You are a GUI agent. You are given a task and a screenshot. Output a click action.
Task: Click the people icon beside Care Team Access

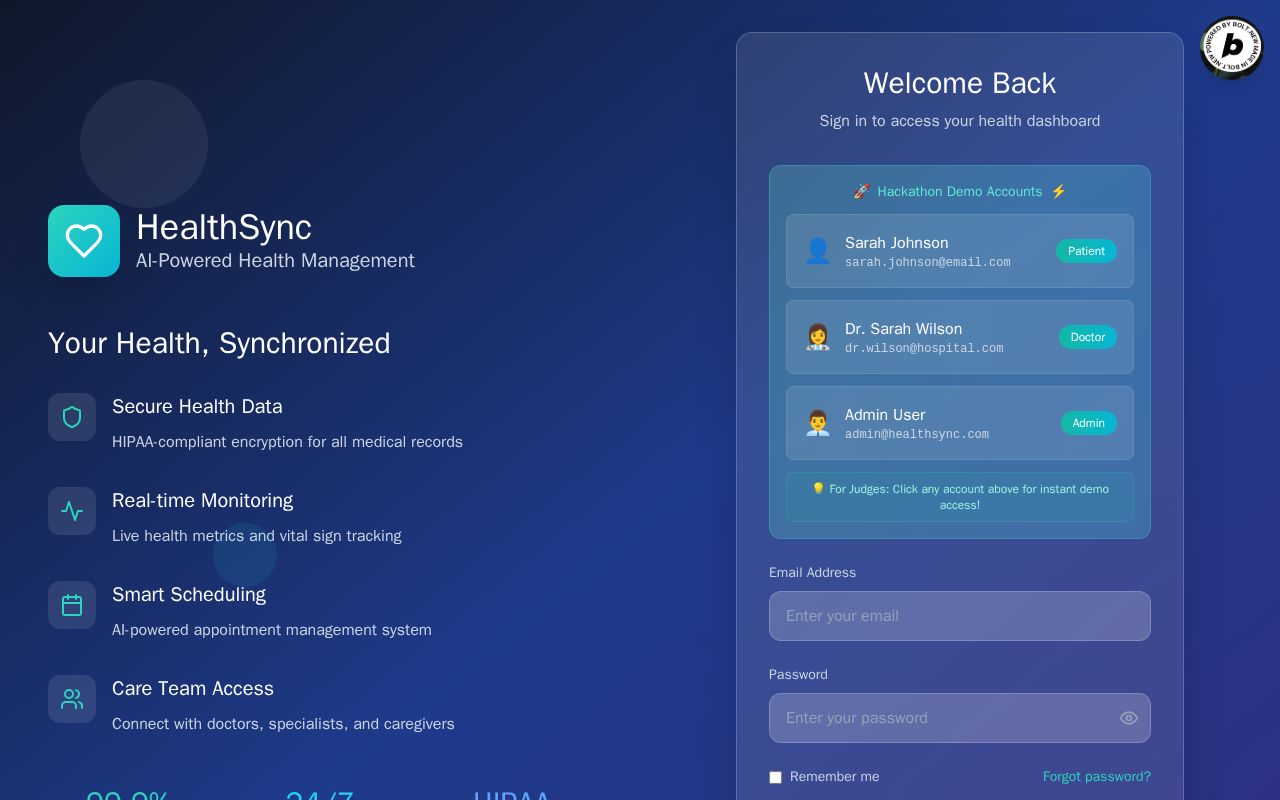click(72, 699)
